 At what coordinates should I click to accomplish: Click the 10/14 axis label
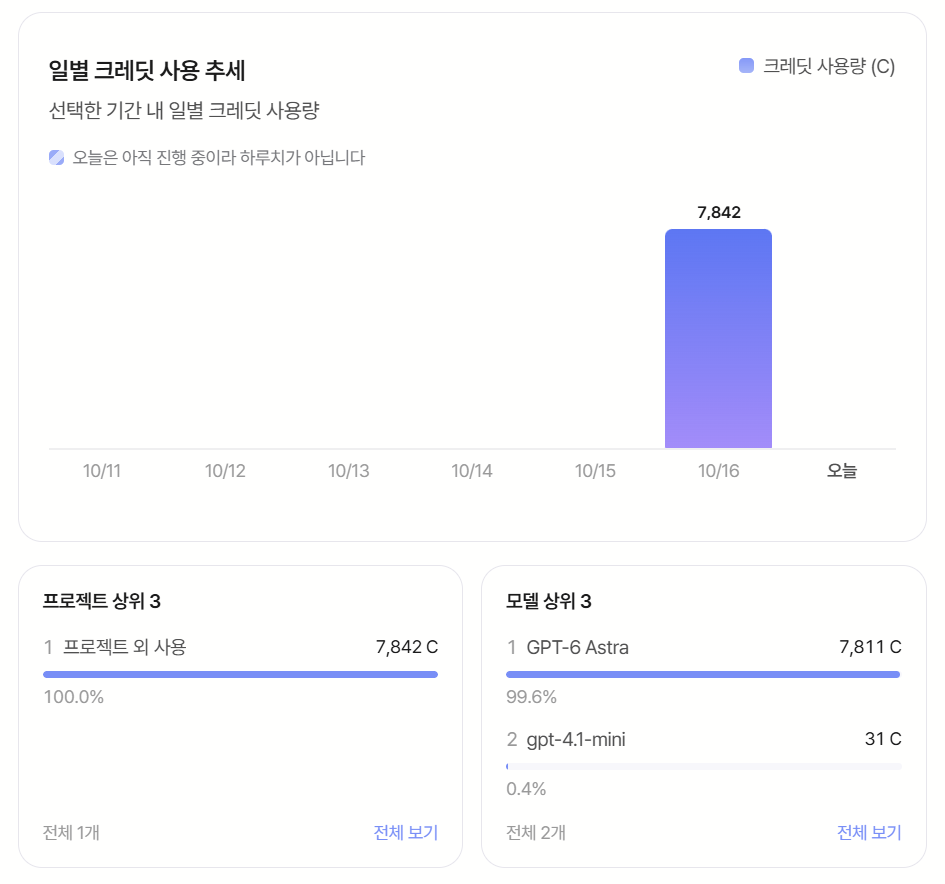[472, 471]
